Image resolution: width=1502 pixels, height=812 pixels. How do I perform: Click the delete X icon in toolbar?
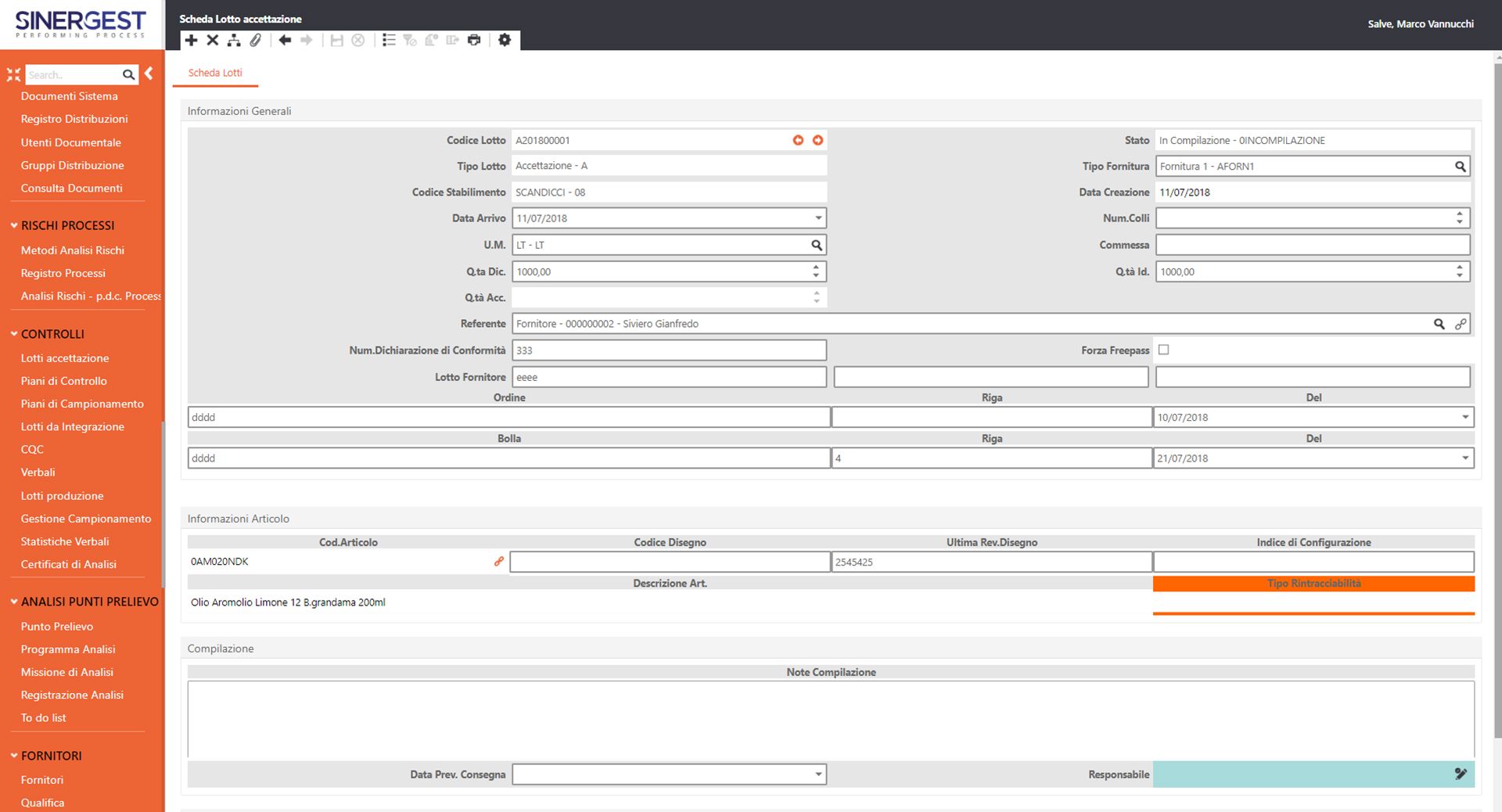pyautogui.click(x=212, y=40)
